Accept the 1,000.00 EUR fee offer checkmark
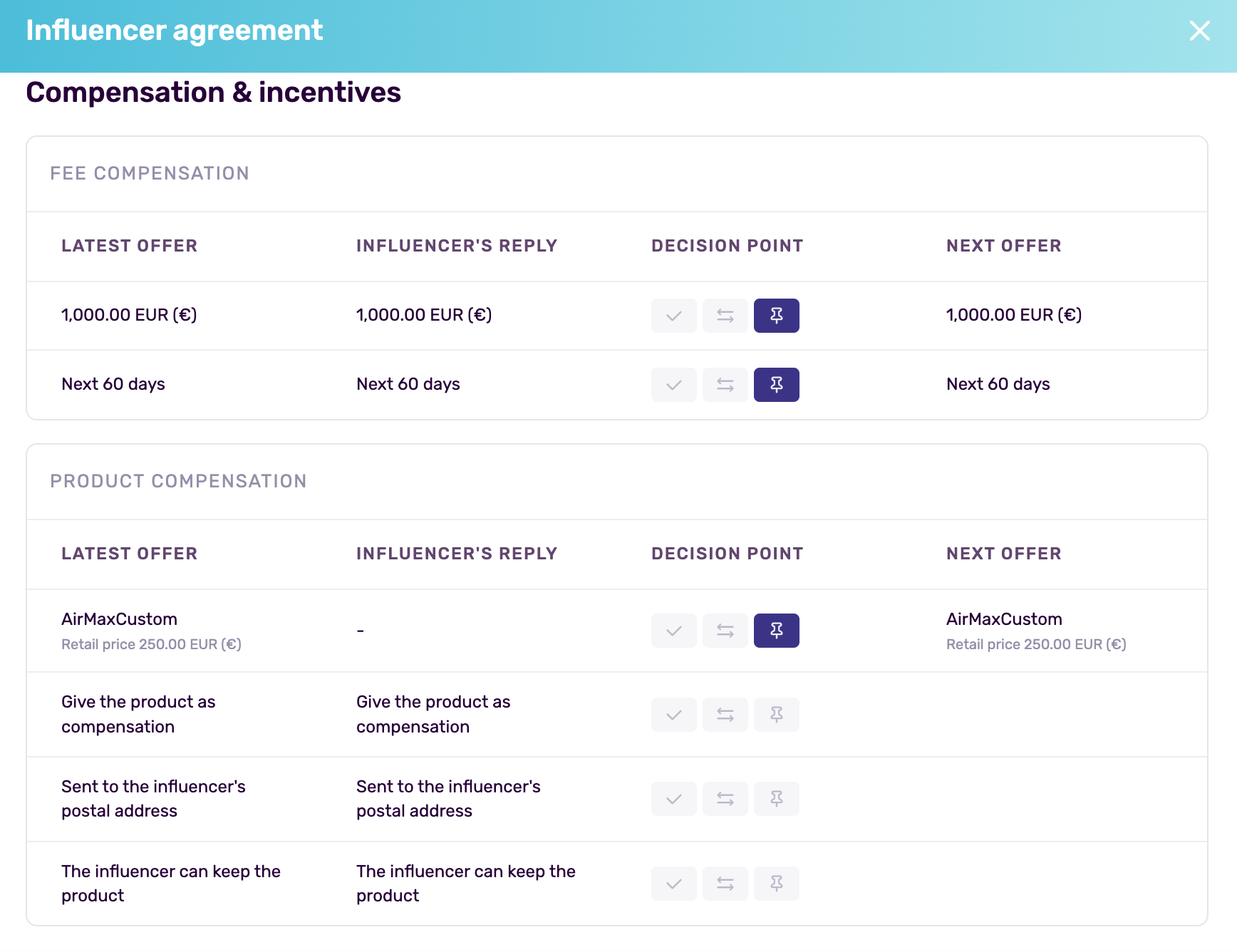The width and height of the screenshot is (1237, 952). 673,316
